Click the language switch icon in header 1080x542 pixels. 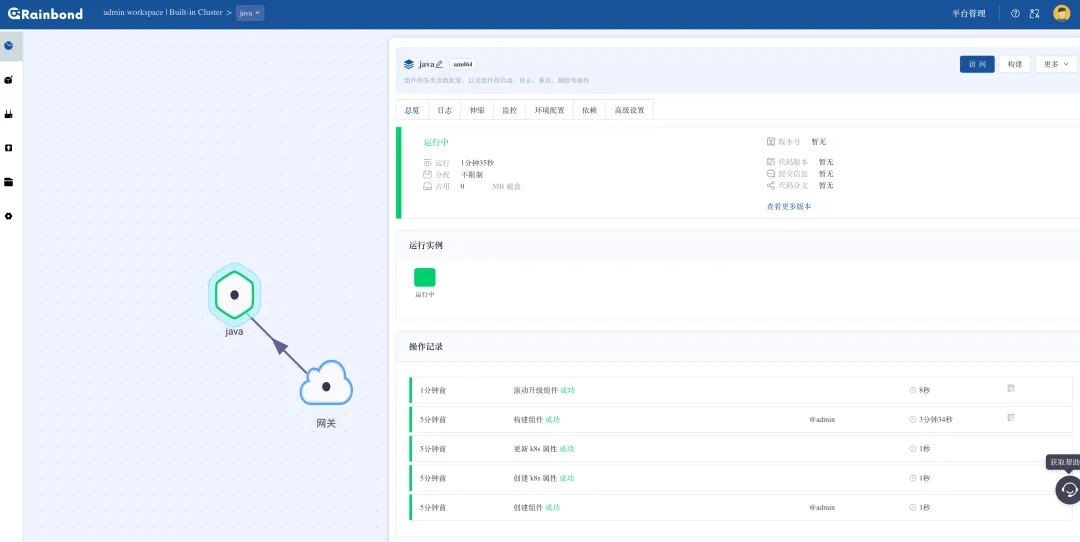click(1035, 14)
